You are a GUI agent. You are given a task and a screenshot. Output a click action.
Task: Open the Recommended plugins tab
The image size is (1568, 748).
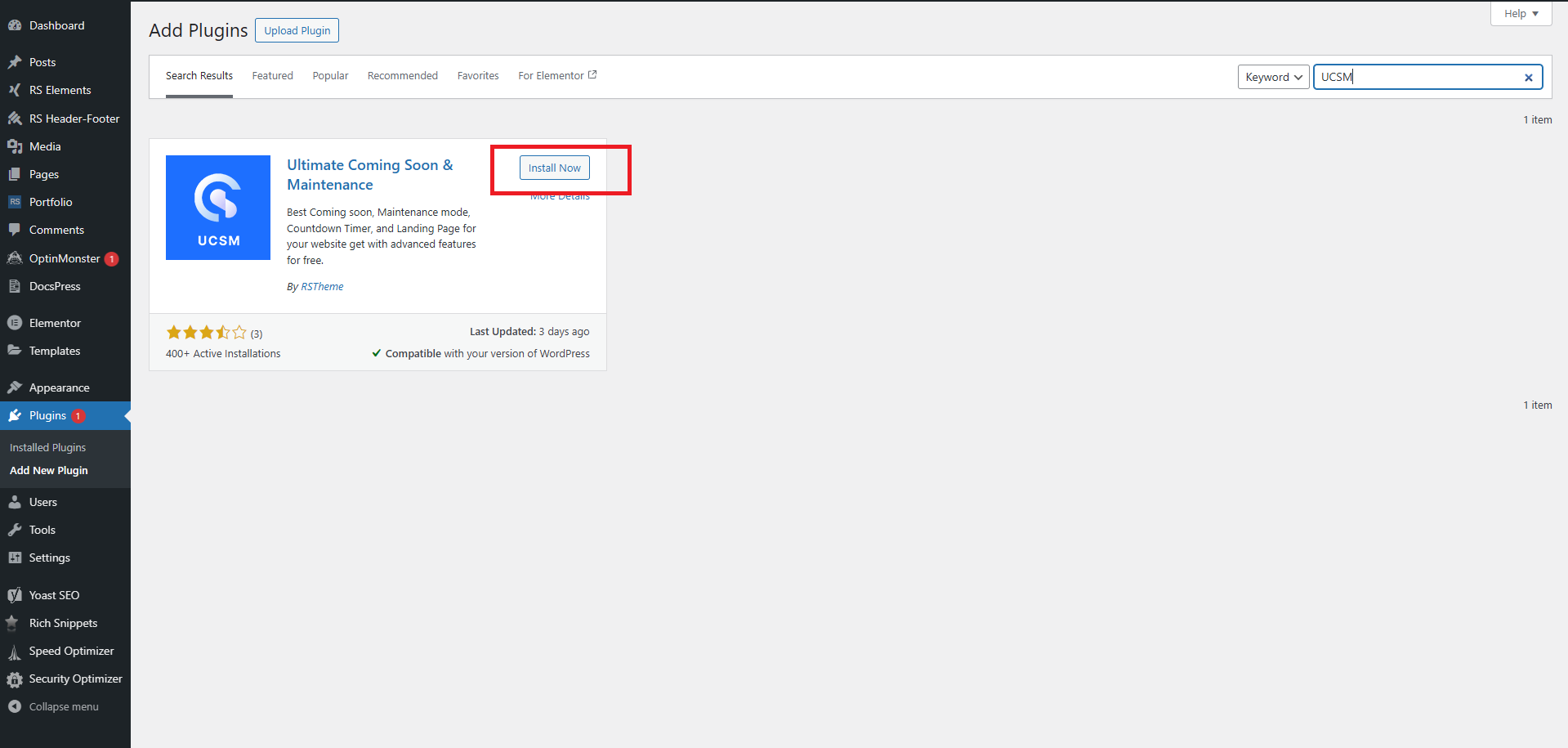pyautogui.click(x=403, y=76)
